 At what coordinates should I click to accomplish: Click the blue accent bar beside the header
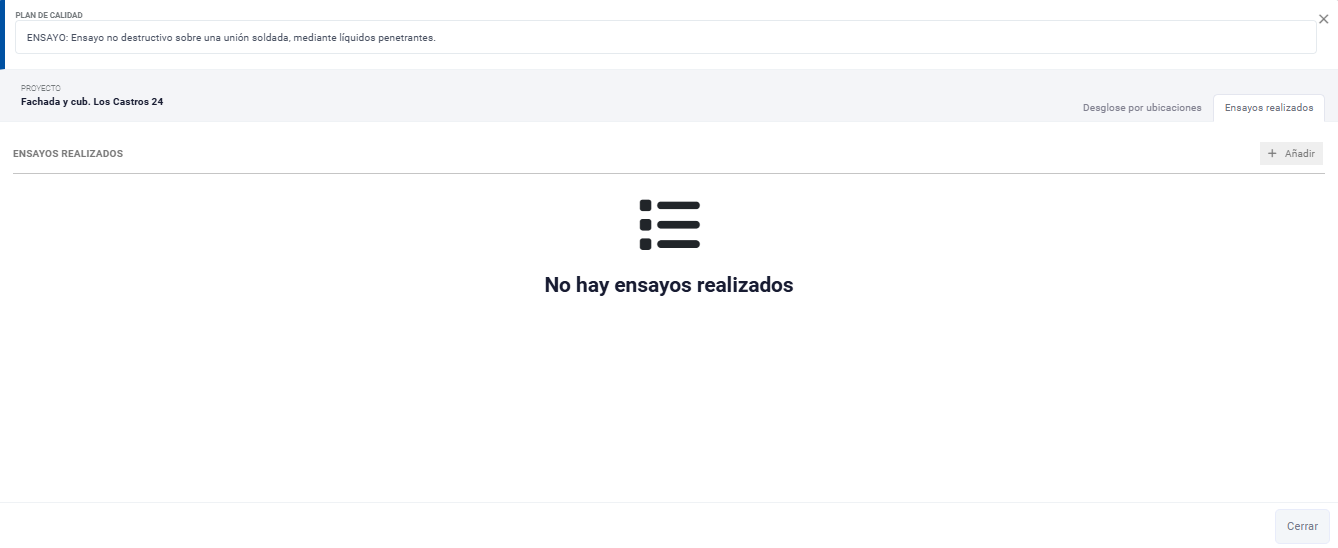point(3,35)
